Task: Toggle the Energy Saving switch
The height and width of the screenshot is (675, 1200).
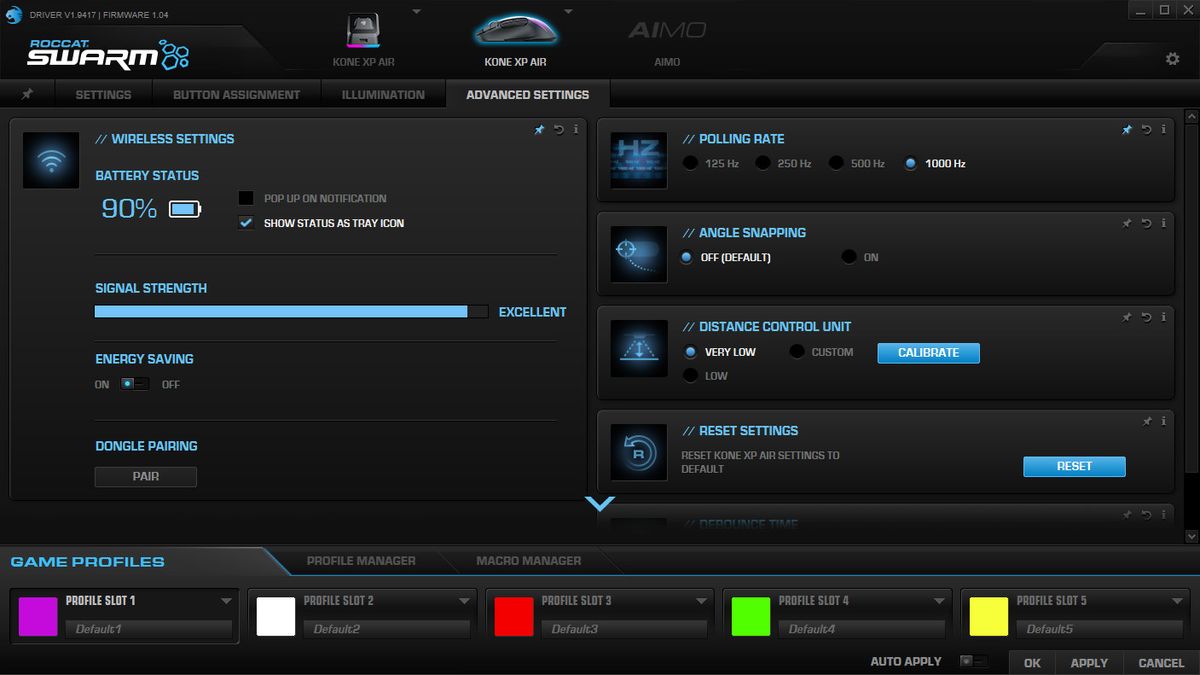Action: click(x=135, y=384)
